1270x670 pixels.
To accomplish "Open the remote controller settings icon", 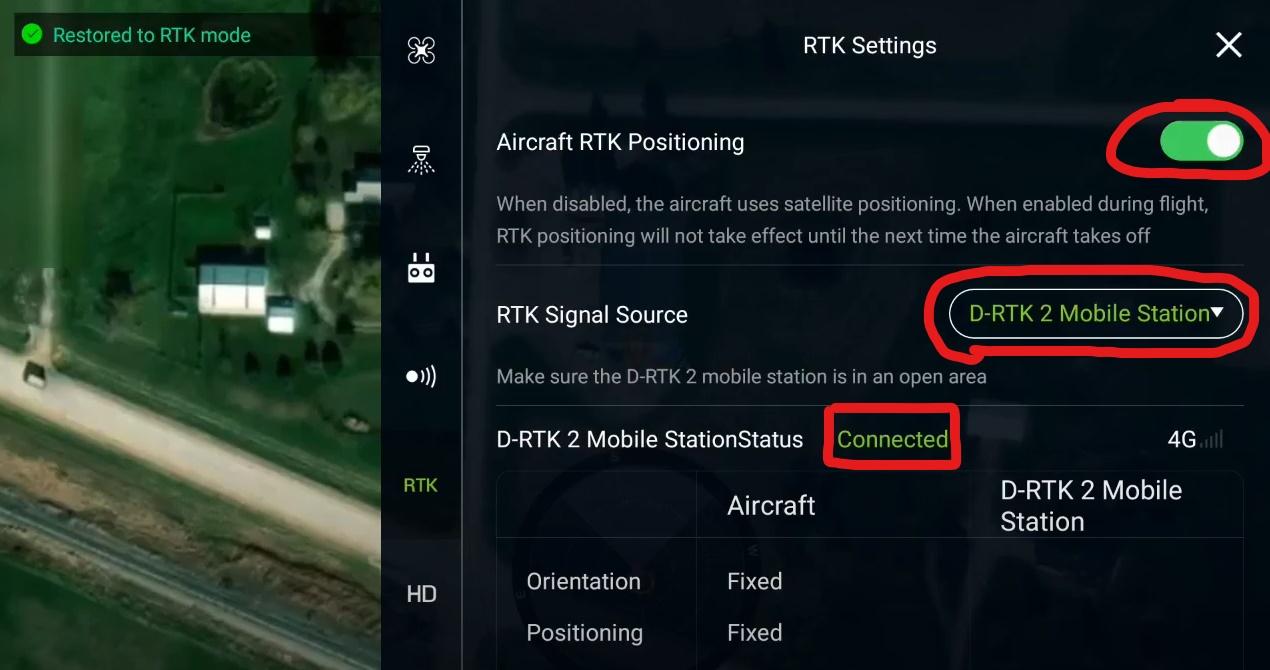I will pyautogui.click(x=421, y=267).
